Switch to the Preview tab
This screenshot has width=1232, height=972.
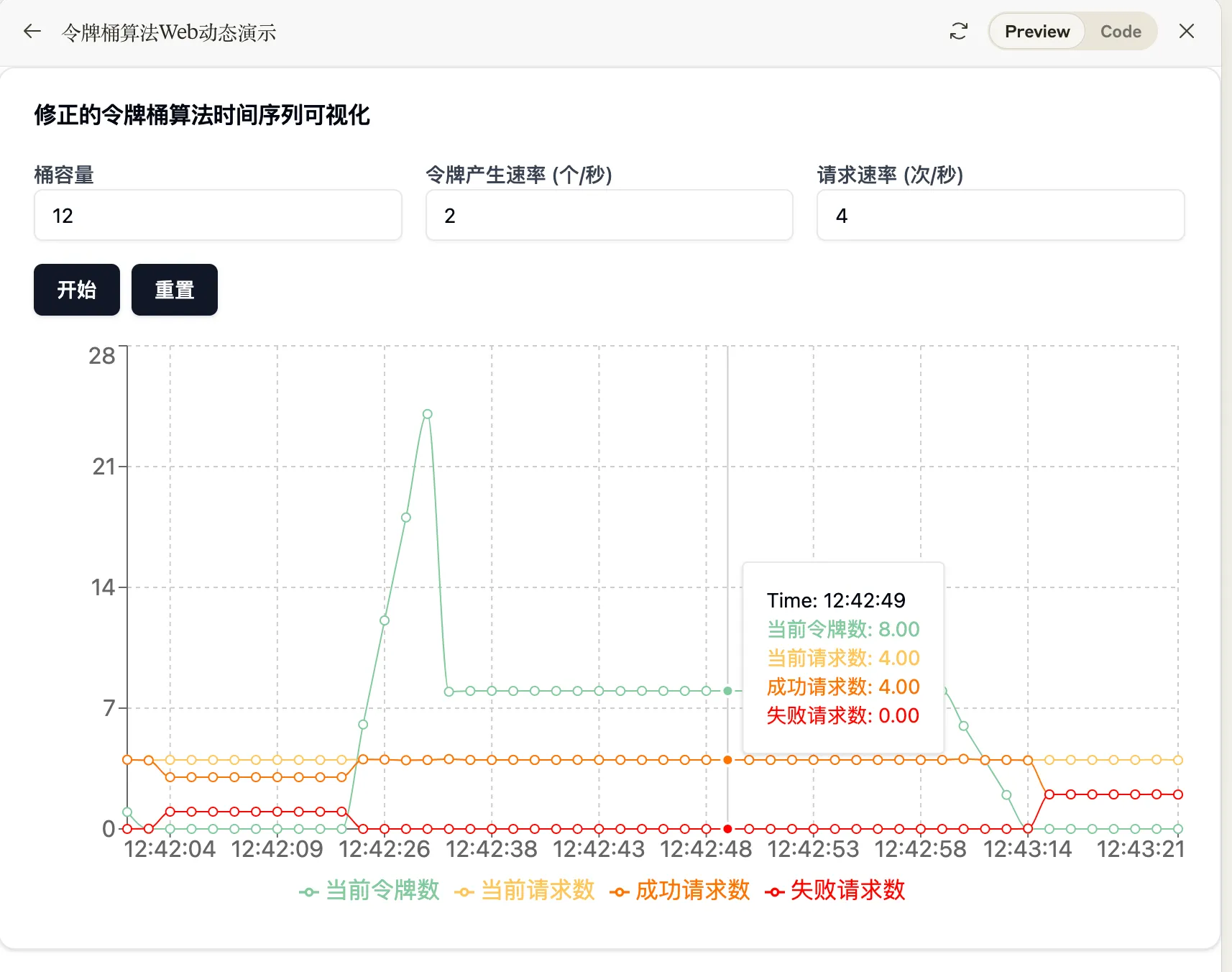(x=1036, y=32)
